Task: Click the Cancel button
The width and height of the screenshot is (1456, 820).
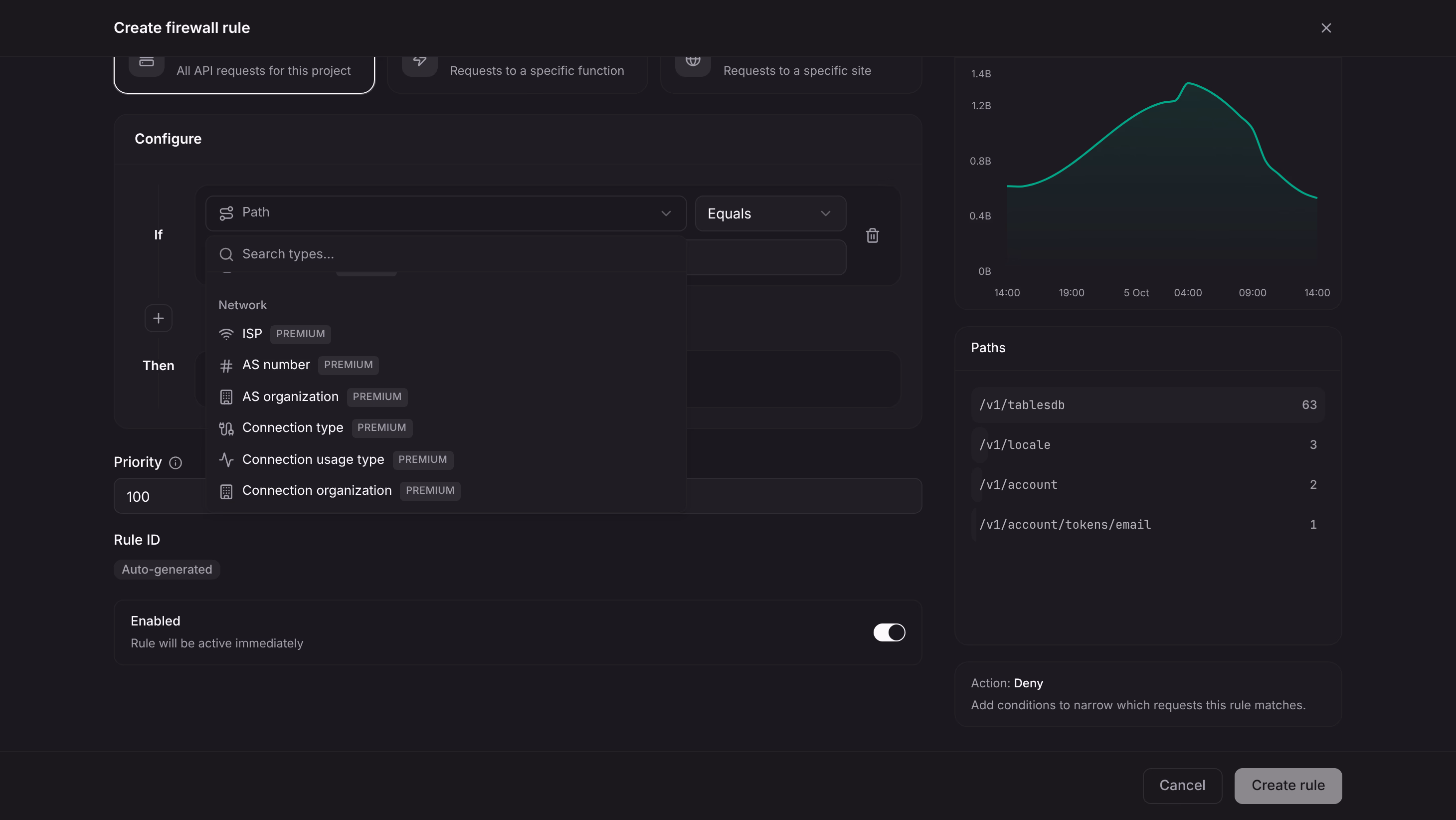Action: tap(1182, 786)
